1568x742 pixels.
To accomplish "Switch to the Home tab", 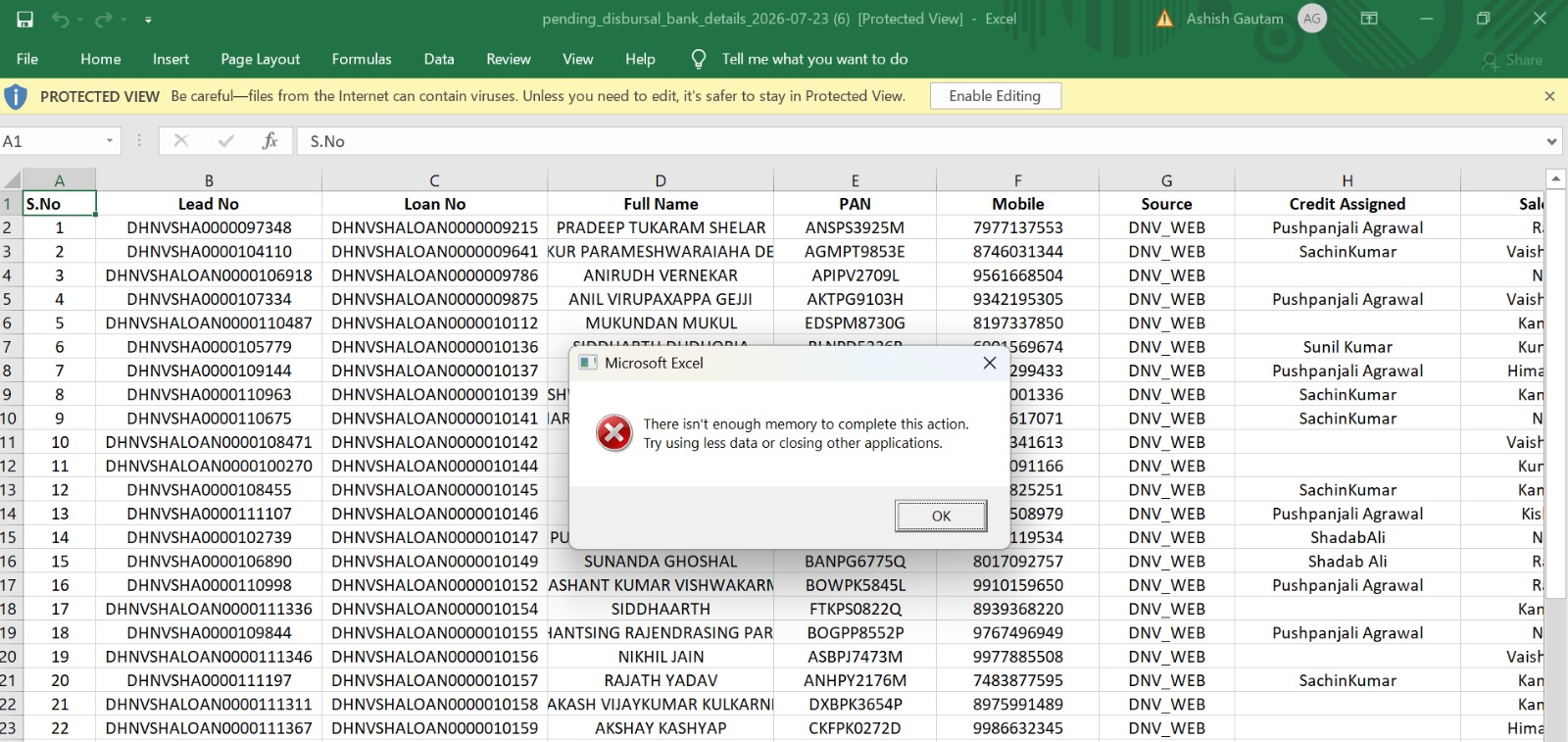I will coord(101,59).
